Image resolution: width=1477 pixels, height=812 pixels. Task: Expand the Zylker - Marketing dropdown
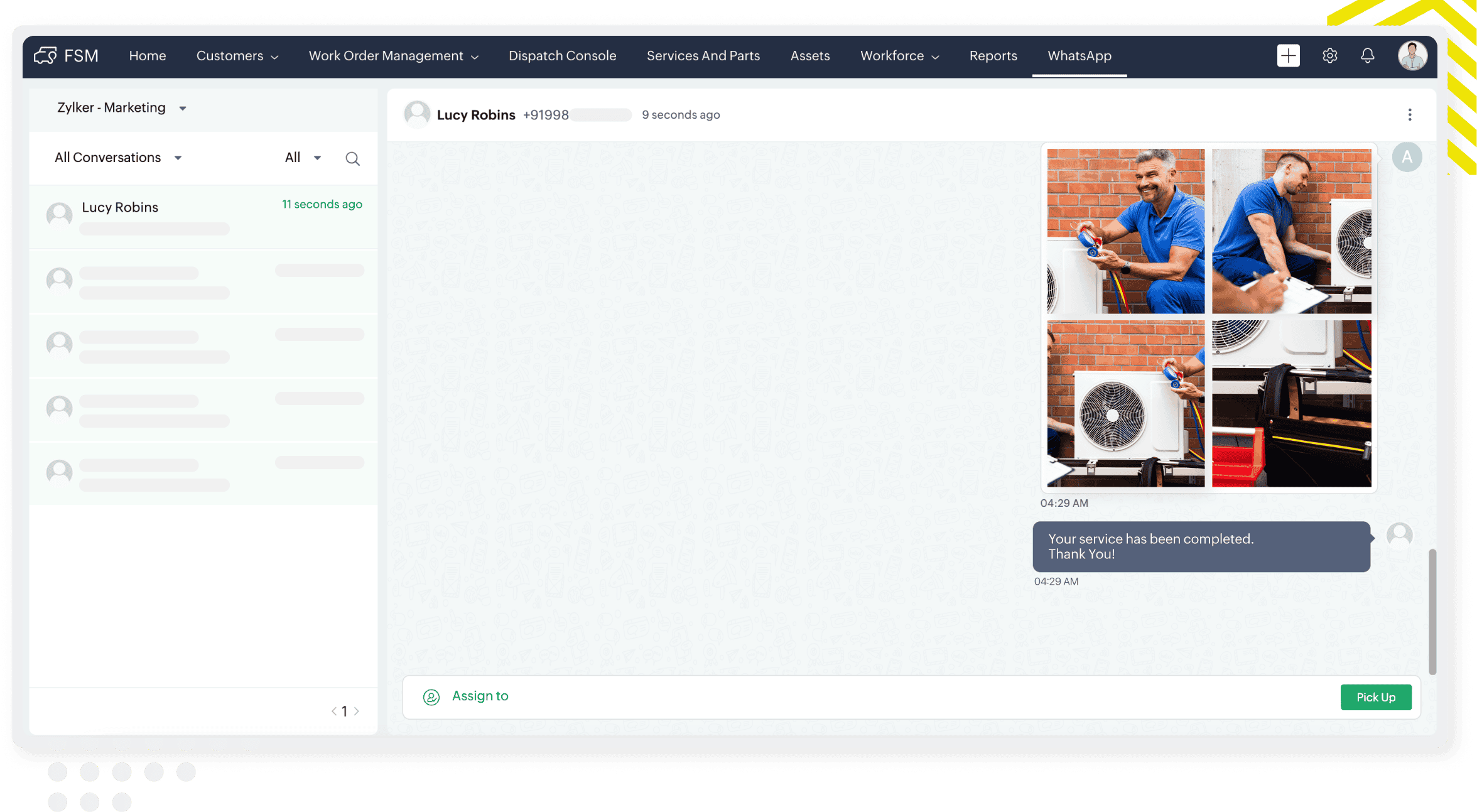(x=183, y=109)
